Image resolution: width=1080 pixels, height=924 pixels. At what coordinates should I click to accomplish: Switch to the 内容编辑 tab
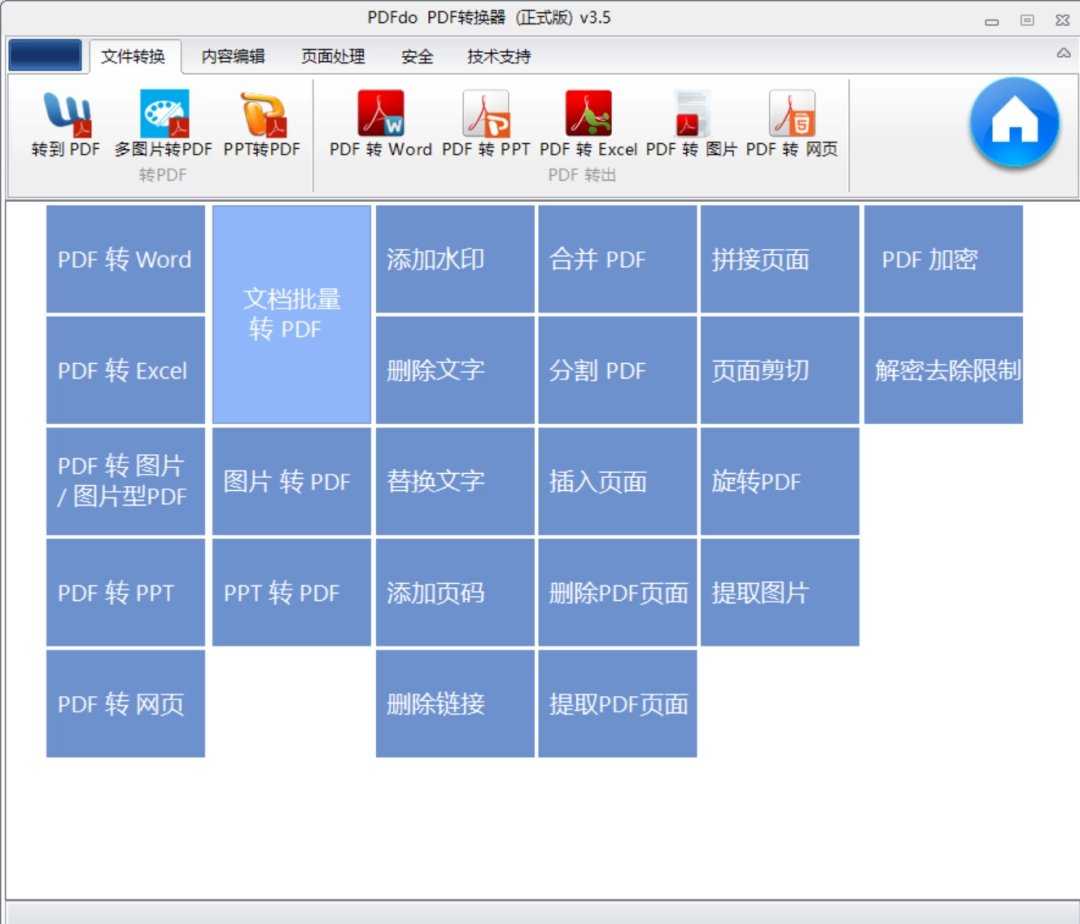[233, 57]
